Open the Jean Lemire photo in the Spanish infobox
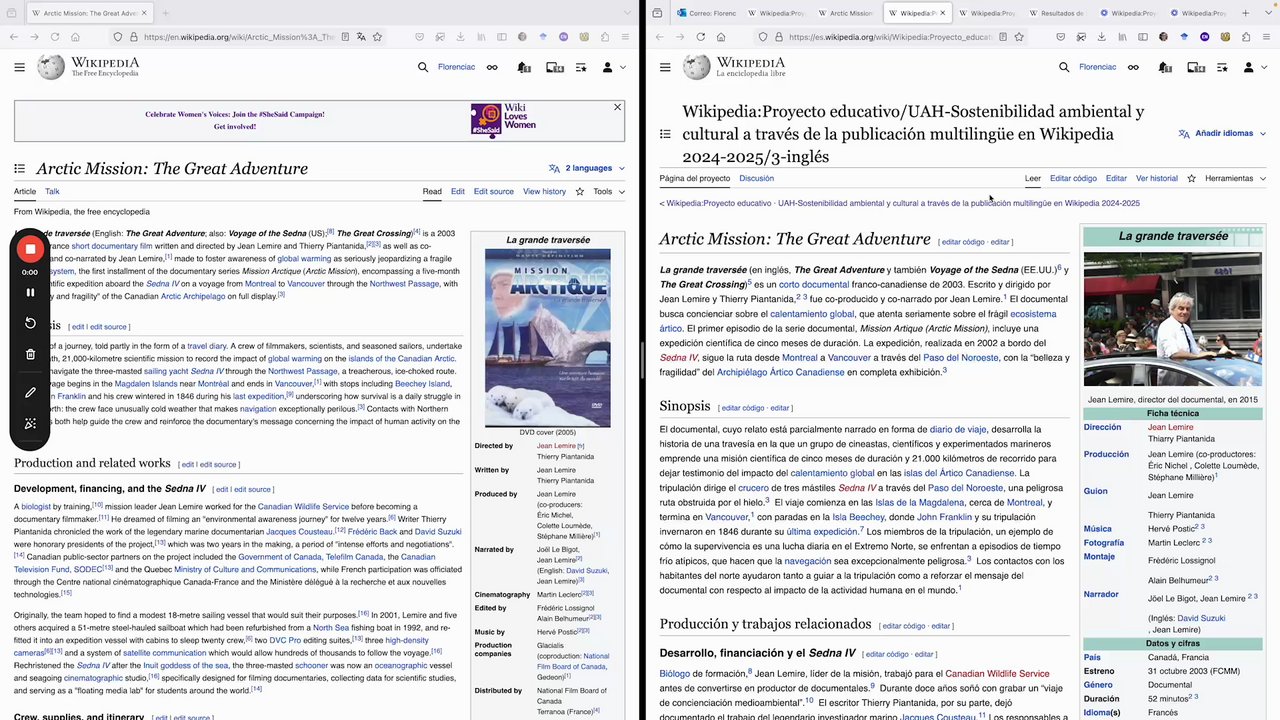The image size is (1280, 720). pyautogui.click(x=1172, y=318)
